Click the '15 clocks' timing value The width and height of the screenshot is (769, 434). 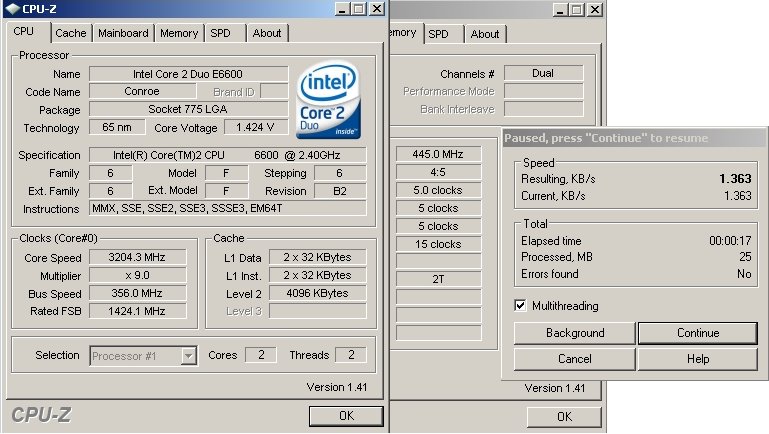[438, 244]
